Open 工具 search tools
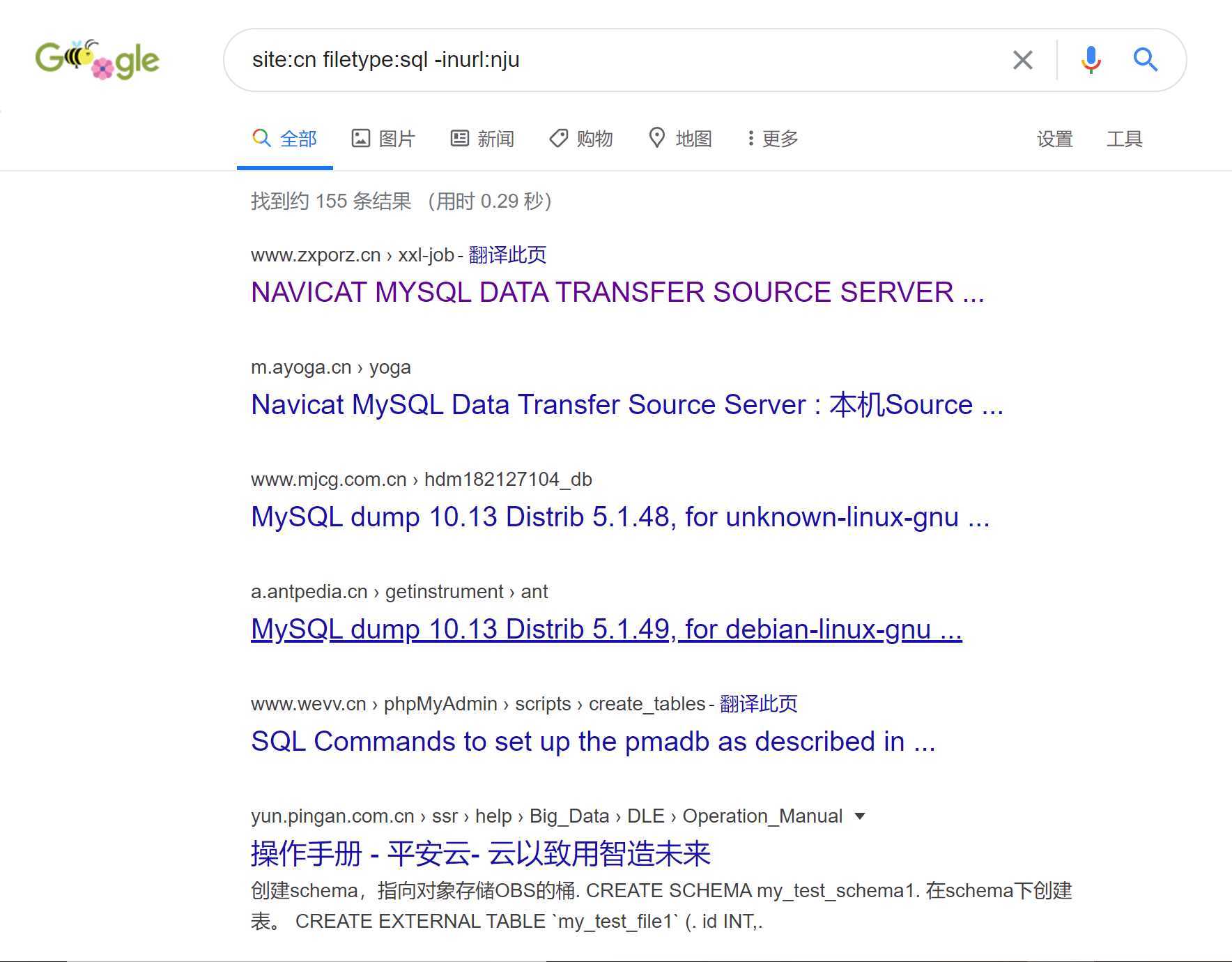This screenshot has height=962, width=1232. (x=1124, y=139)
